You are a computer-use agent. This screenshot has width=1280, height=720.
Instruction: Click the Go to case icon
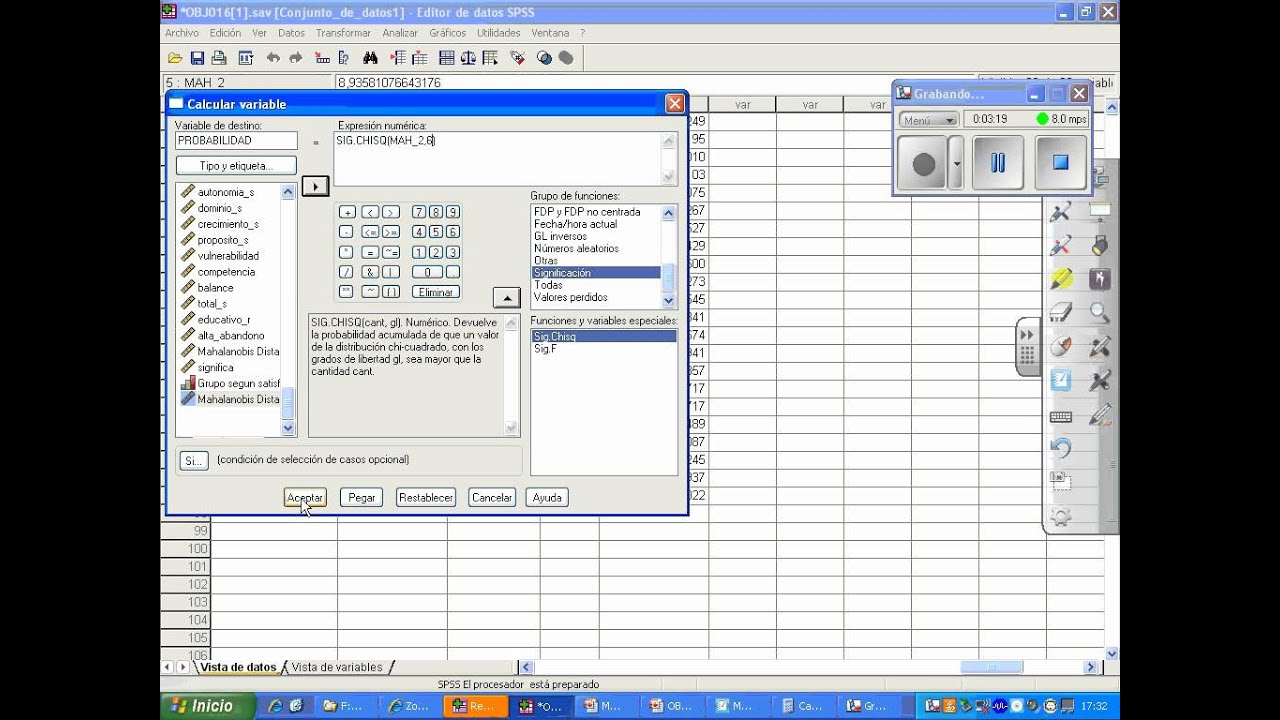point(322,58)
